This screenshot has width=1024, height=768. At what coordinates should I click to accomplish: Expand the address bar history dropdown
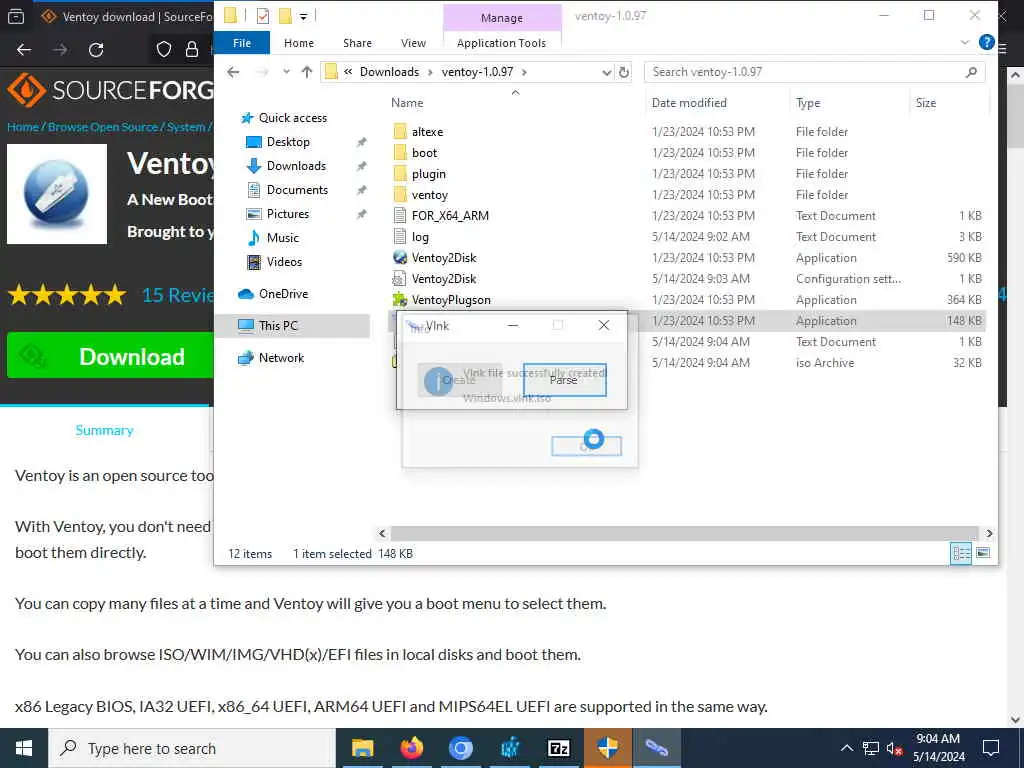(x=607, y=72)
